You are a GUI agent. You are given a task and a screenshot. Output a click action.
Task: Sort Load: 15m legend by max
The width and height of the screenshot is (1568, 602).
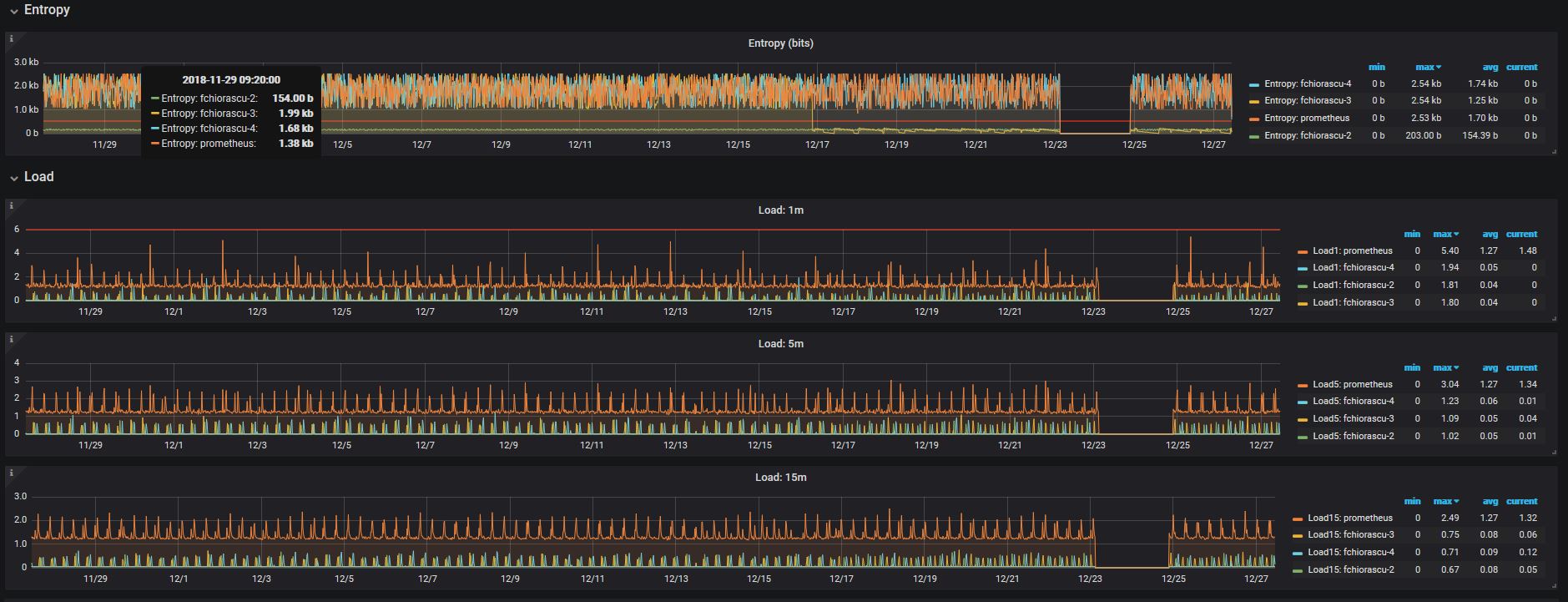point(1445,501)
